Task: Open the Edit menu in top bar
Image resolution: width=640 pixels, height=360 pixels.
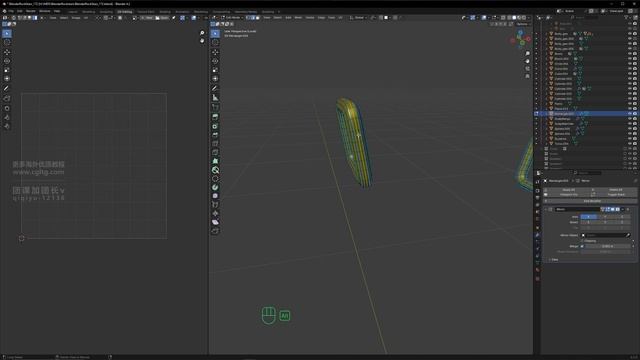Action: [20, 11]
